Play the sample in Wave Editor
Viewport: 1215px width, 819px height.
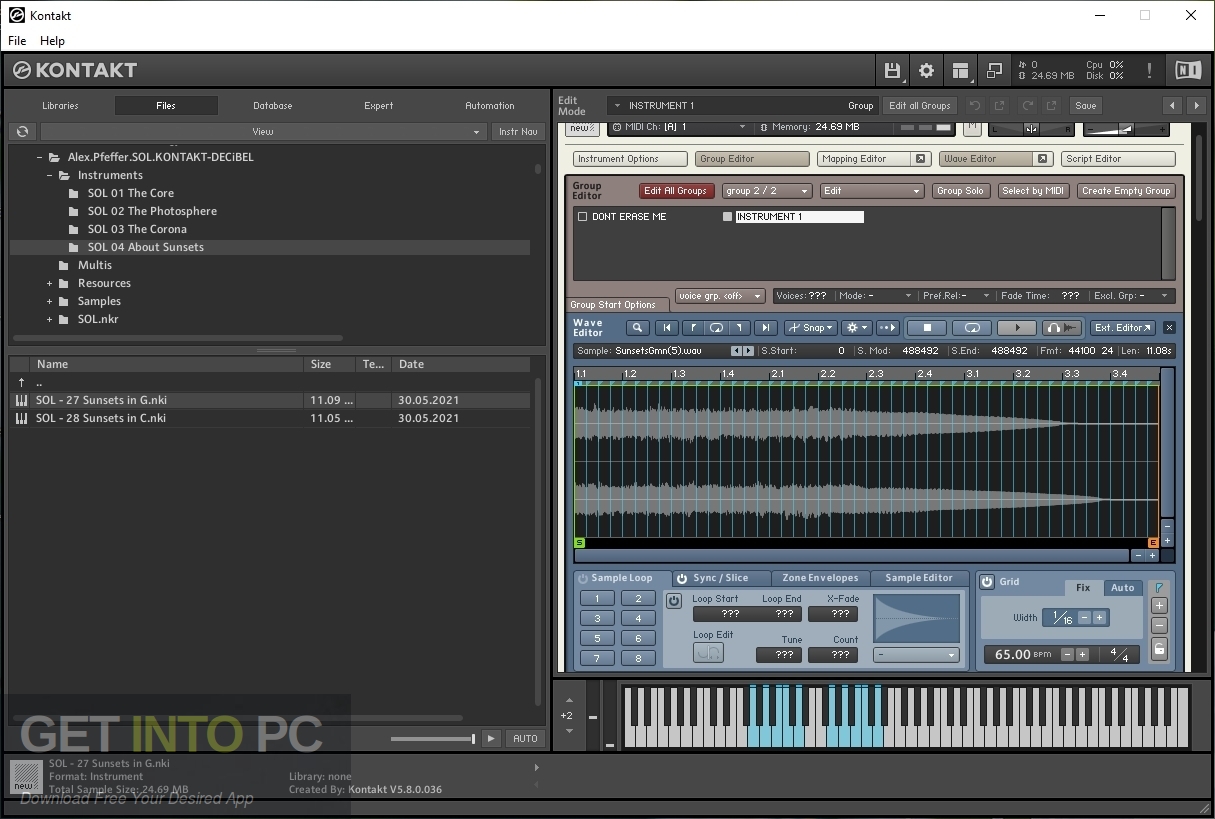[1017, 328]
